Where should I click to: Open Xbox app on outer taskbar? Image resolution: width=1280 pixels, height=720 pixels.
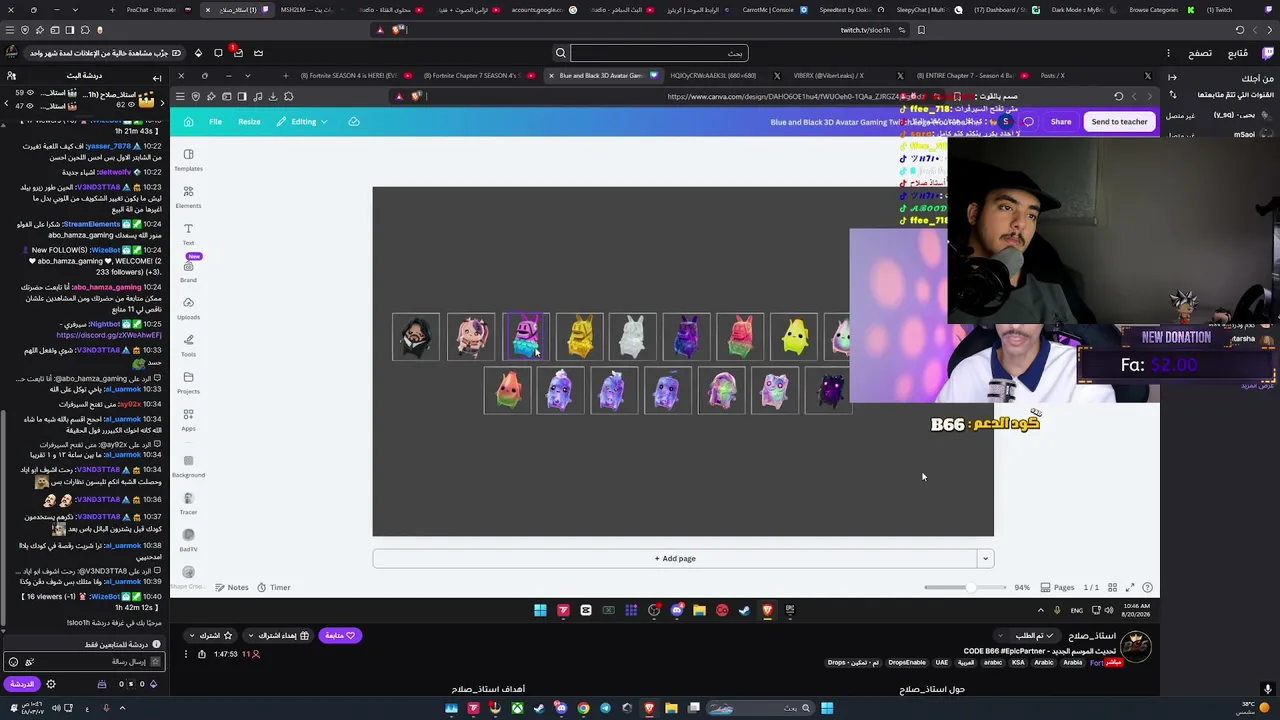[517, 708]
